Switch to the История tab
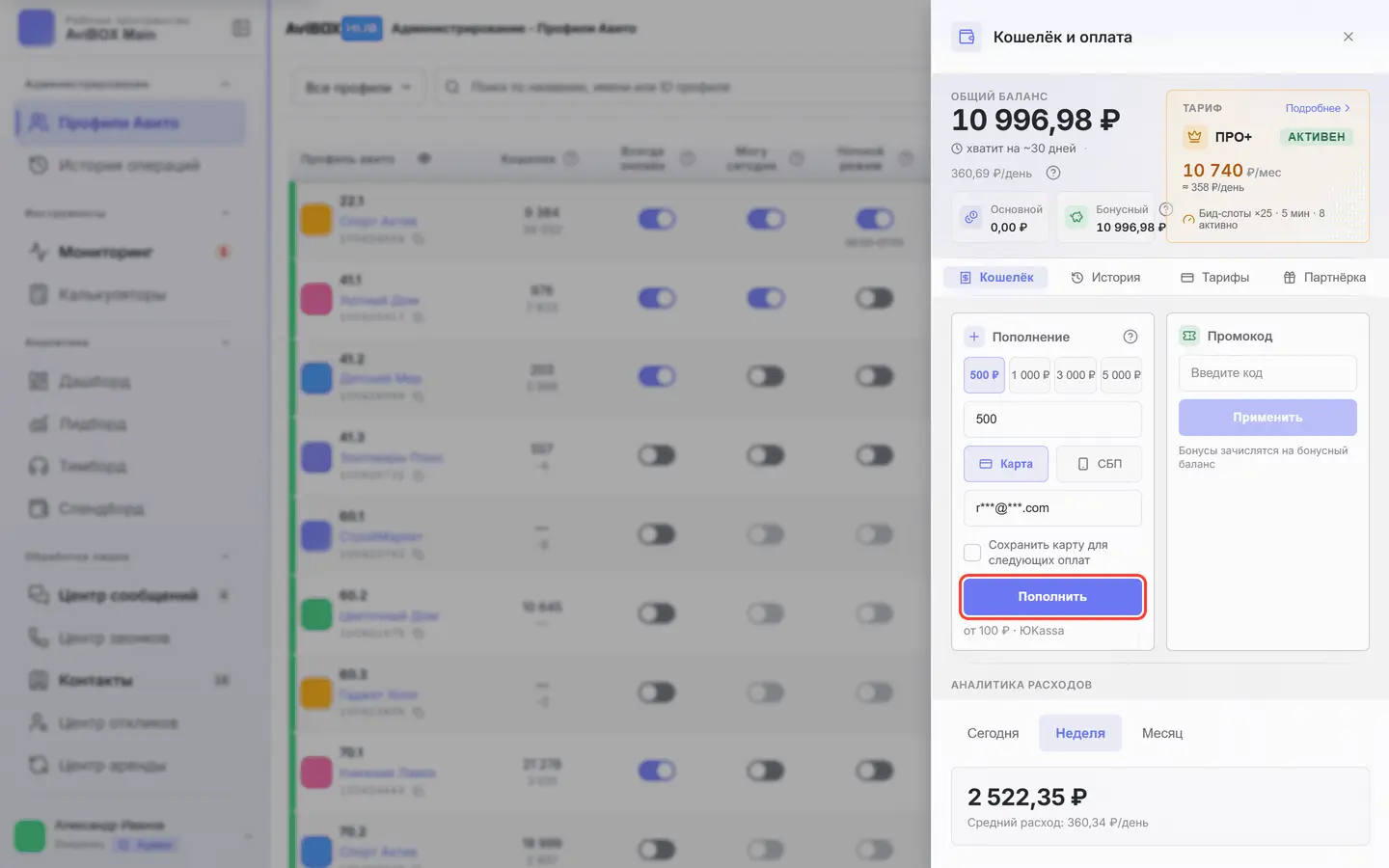Screen dimensions: 1389x868 (1105, 278)
